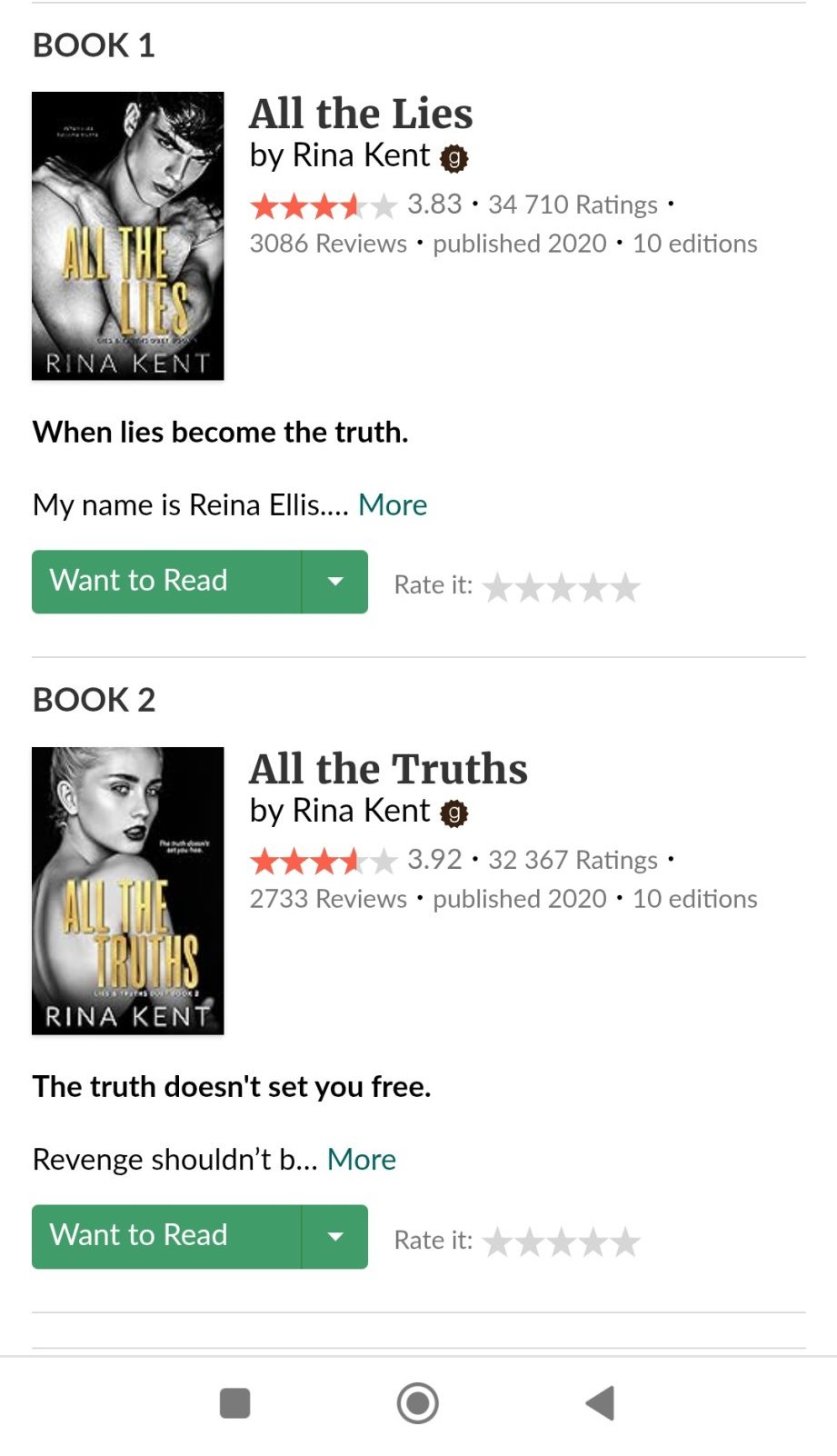Tap Goodreads author badge beside All the Lies
837x1456 pixels.
453,158
